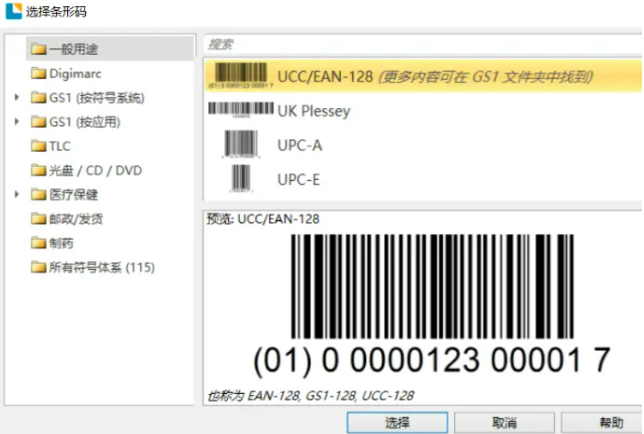Click the 光盘 / CD / DVD folder icon

click(39, 170)
